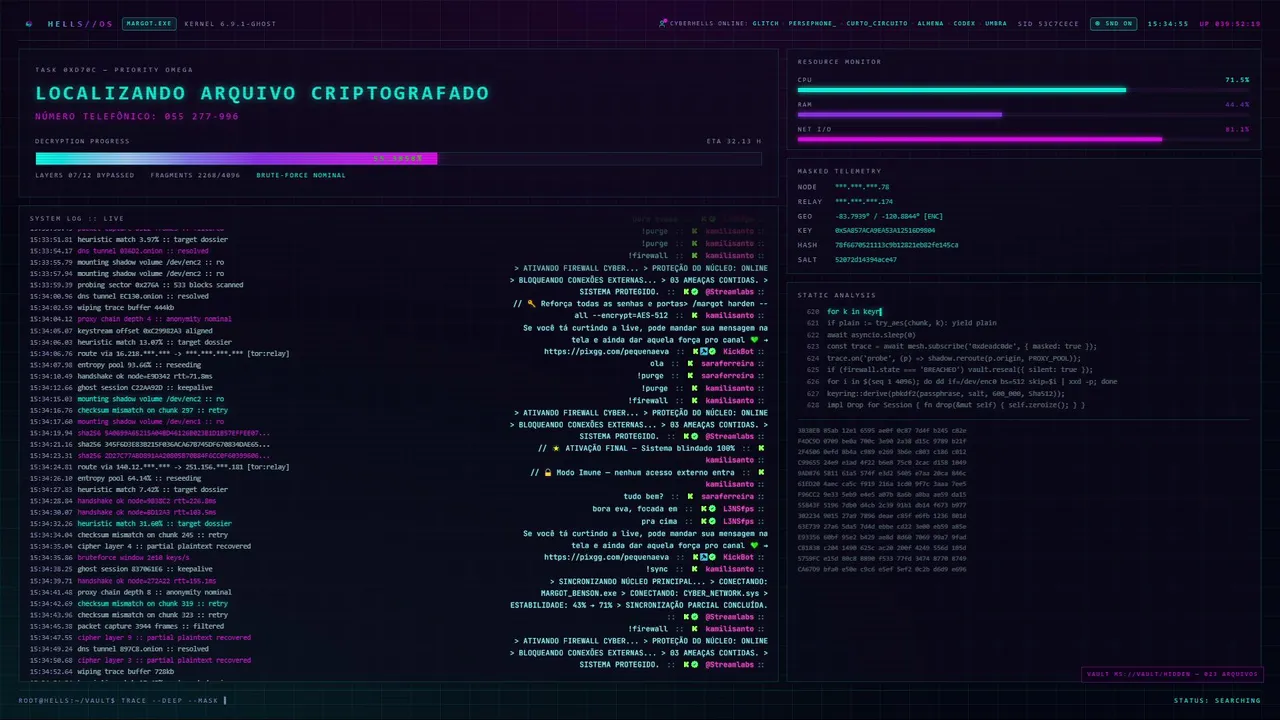Viewport: 1280px width, 720px height.
Task: Click the Kick badge beside 'tudo bem?'
Action: click(x=692, y=496)
